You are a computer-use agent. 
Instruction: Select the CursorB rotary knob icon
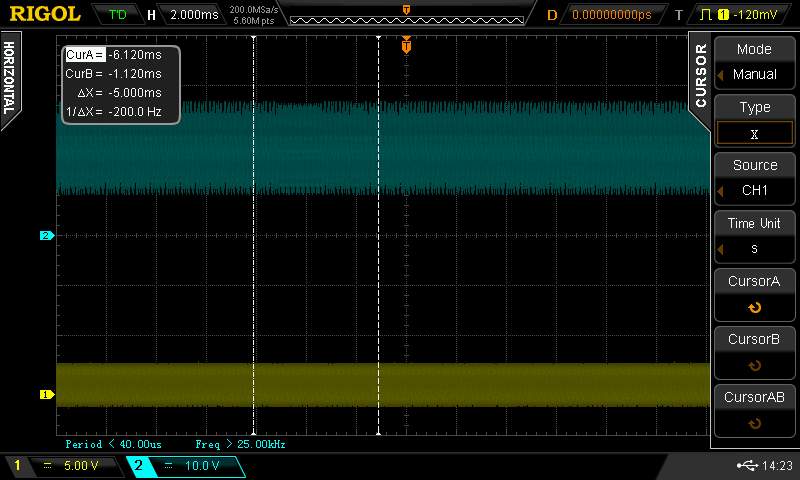pos(754,366)
